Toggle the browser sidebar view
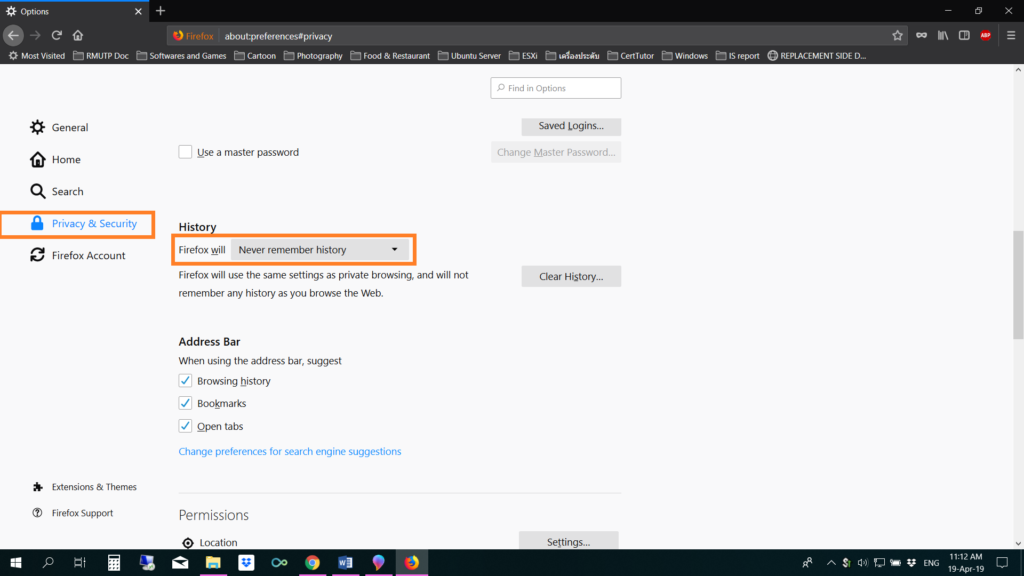The width and height of the screenshot is (1024, 576). point(963,34)
